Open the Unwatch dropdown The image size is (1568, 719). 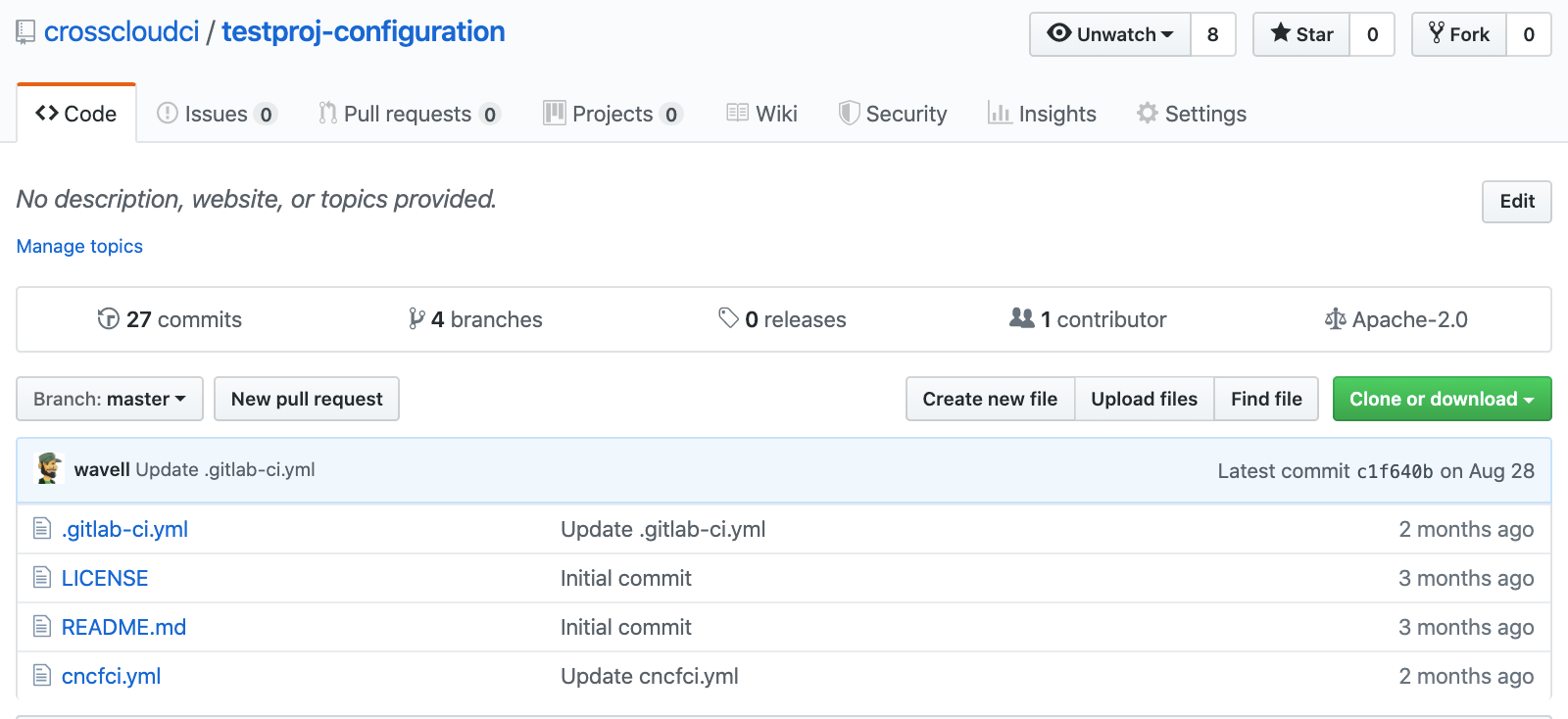click(x=1110, y=34)
